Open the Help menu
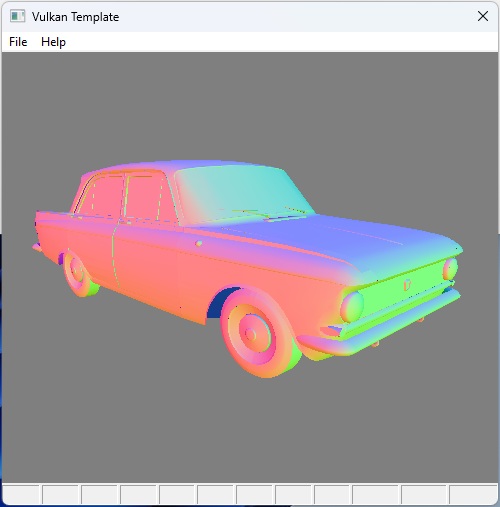 tap(53, 42)
